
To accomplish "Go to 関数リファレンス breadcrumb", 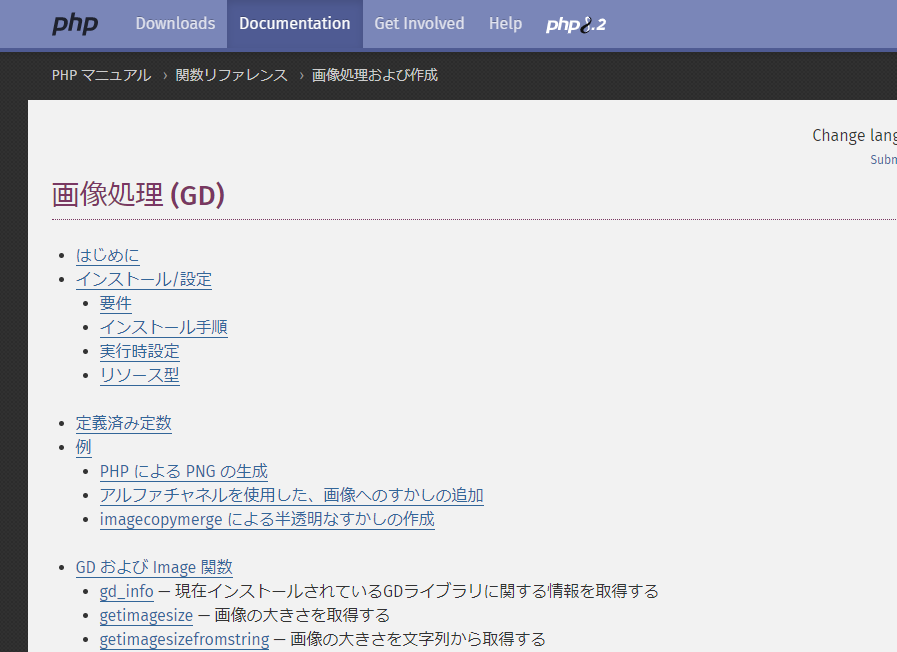I will coord(231,75).
